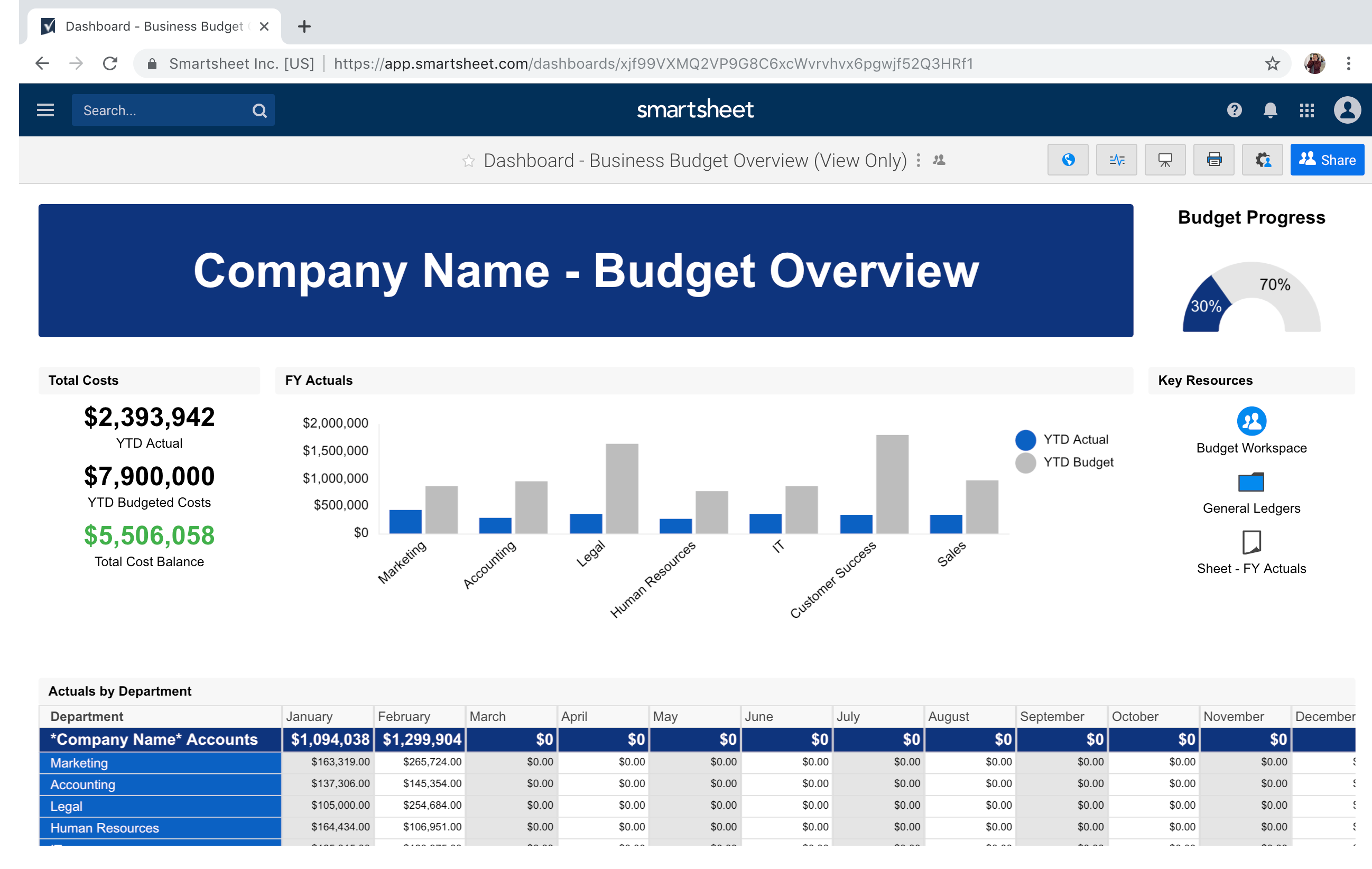The image size is (1372, 869).
Task: Click the presentation mode easel icon
Action: (1165, 160)
